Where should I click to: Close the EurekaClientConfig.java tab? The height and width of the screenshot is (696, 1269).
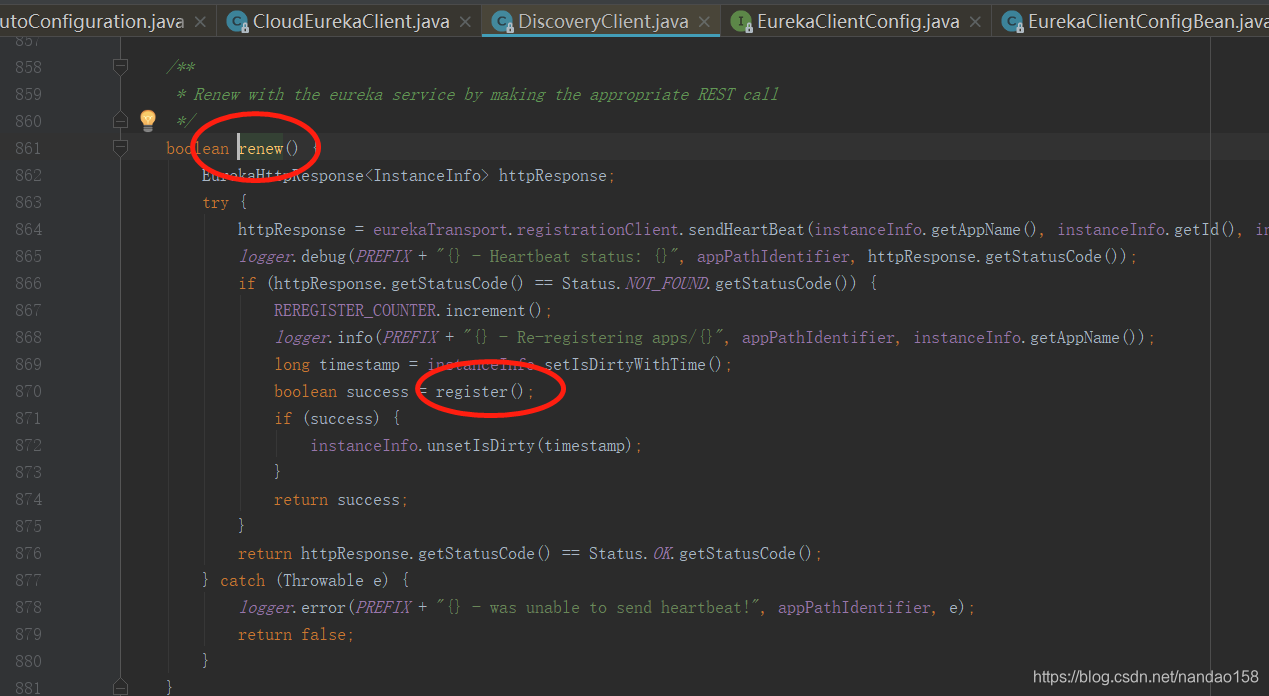coord(976,22)
